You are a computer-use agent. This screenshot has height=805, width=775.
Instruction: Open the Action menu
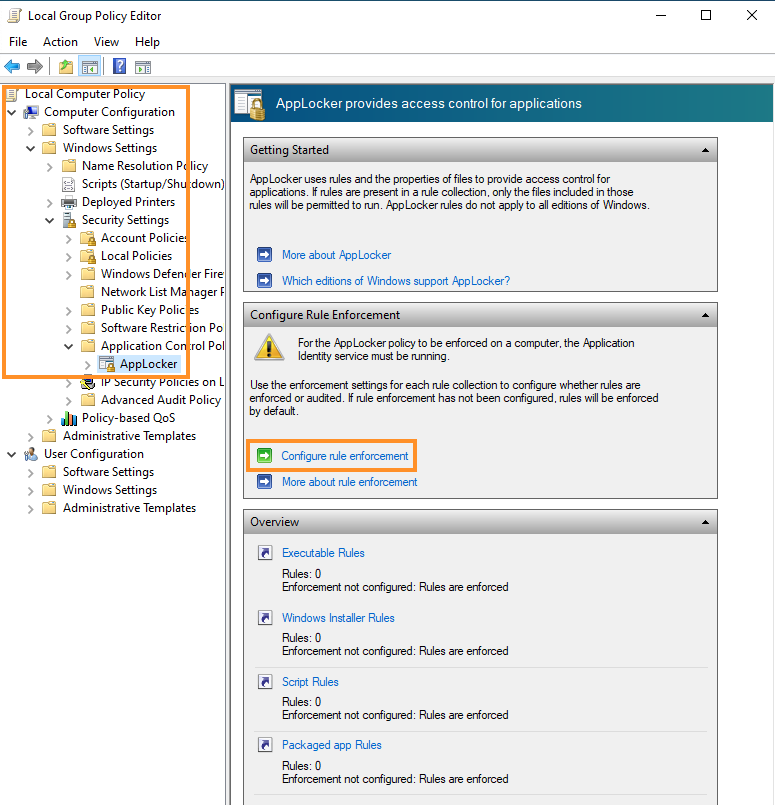60,42
